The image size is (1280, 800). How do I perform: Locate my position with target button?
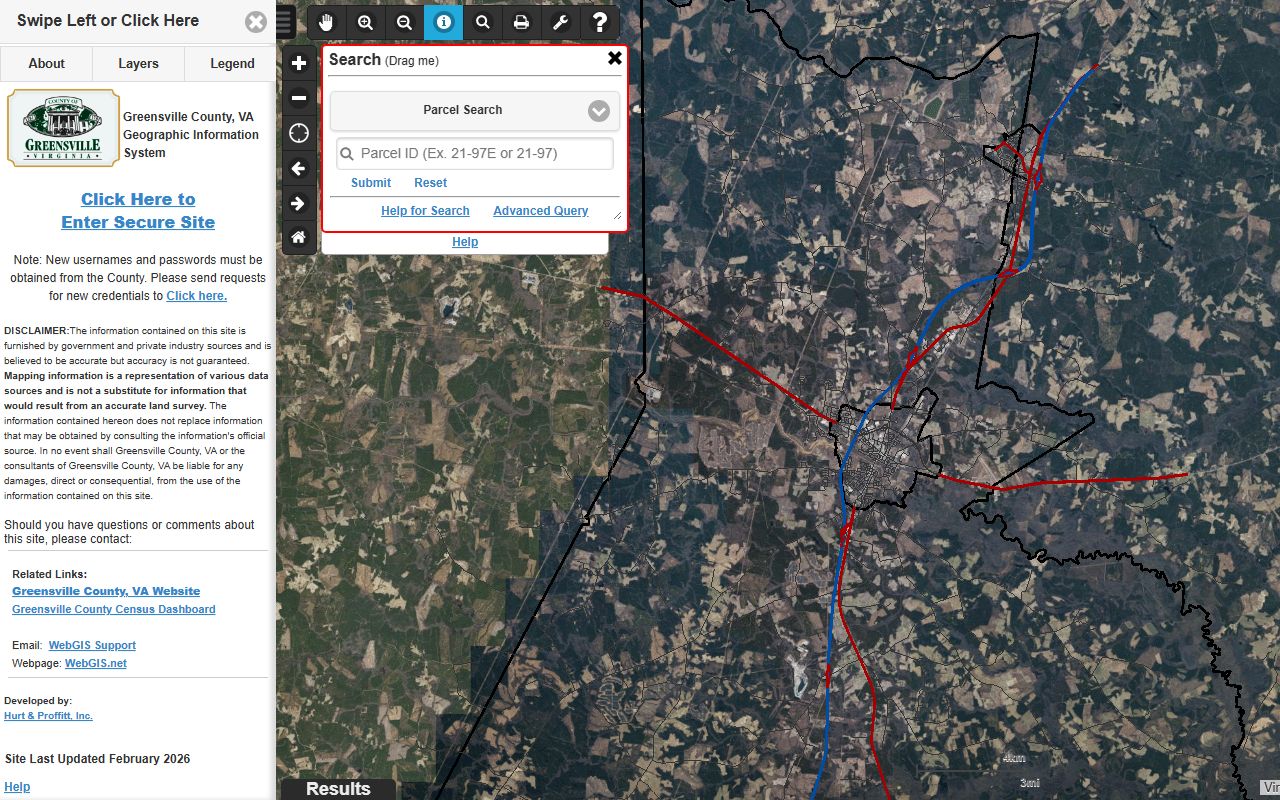click(299, 133)
